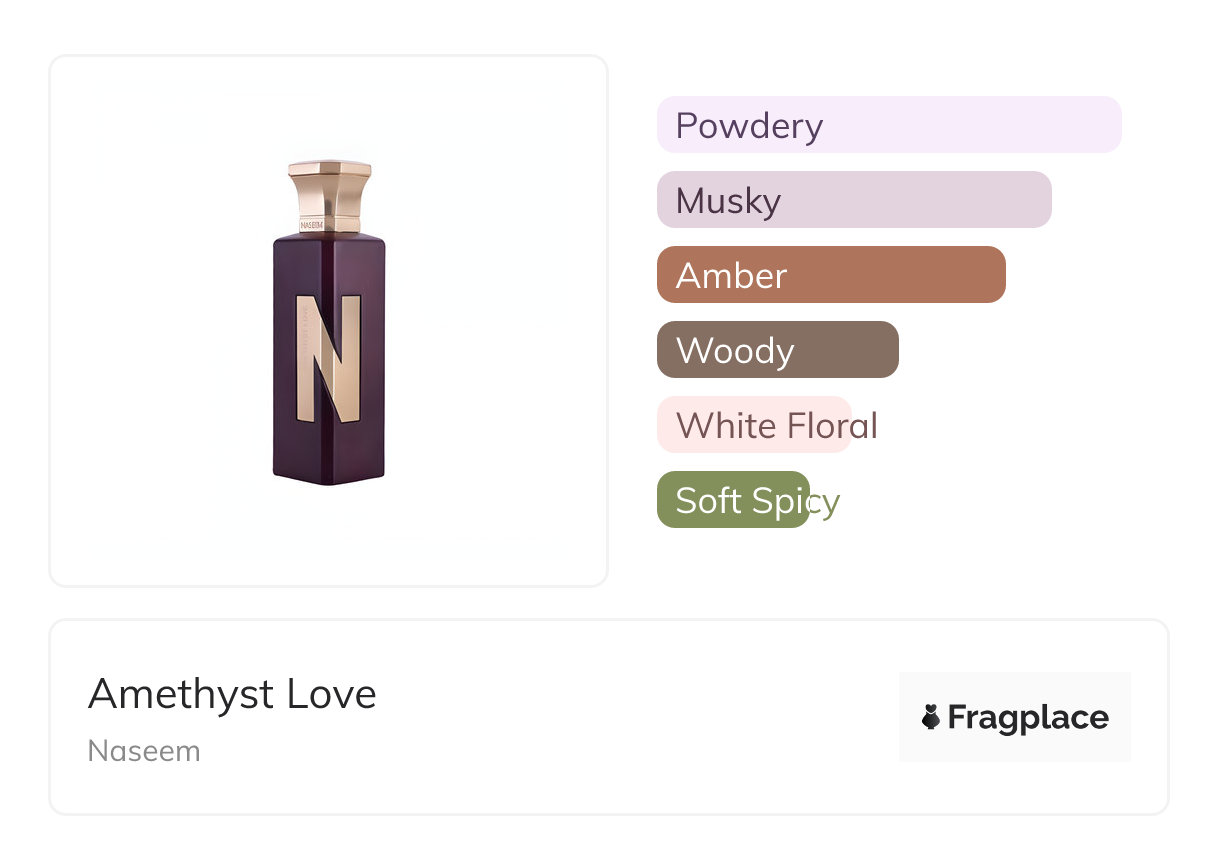Viewport: 1218px width, 864px height.
Task: Click the Amethyst Love title
Action: 232,694
